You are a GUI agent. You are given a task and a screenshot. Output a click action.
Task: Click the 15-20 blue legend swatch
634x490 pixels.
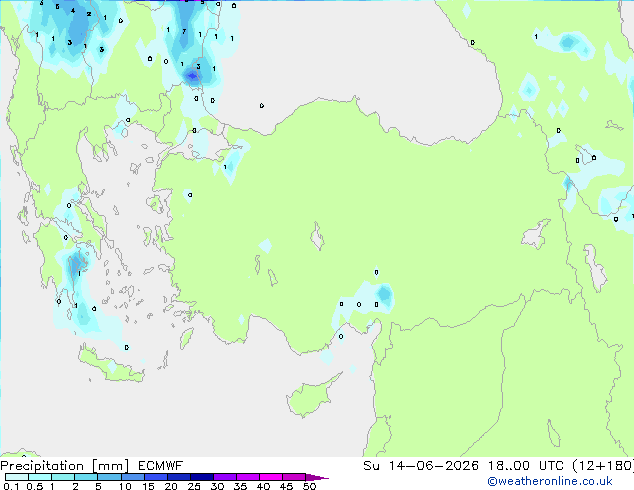coord(156,477)
